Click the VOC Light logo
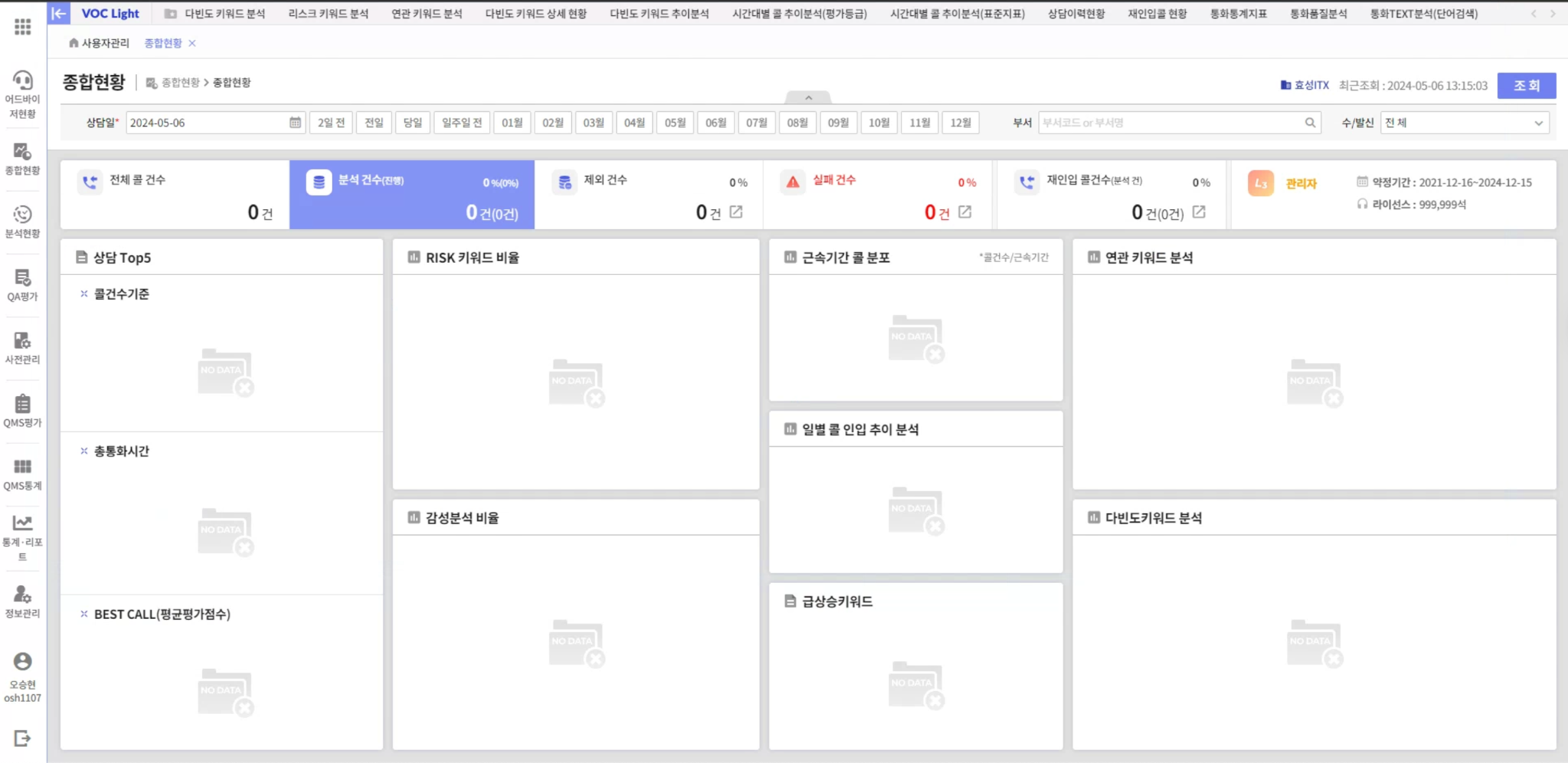Screen dimensions: 1568x763 tap(110, 13)
